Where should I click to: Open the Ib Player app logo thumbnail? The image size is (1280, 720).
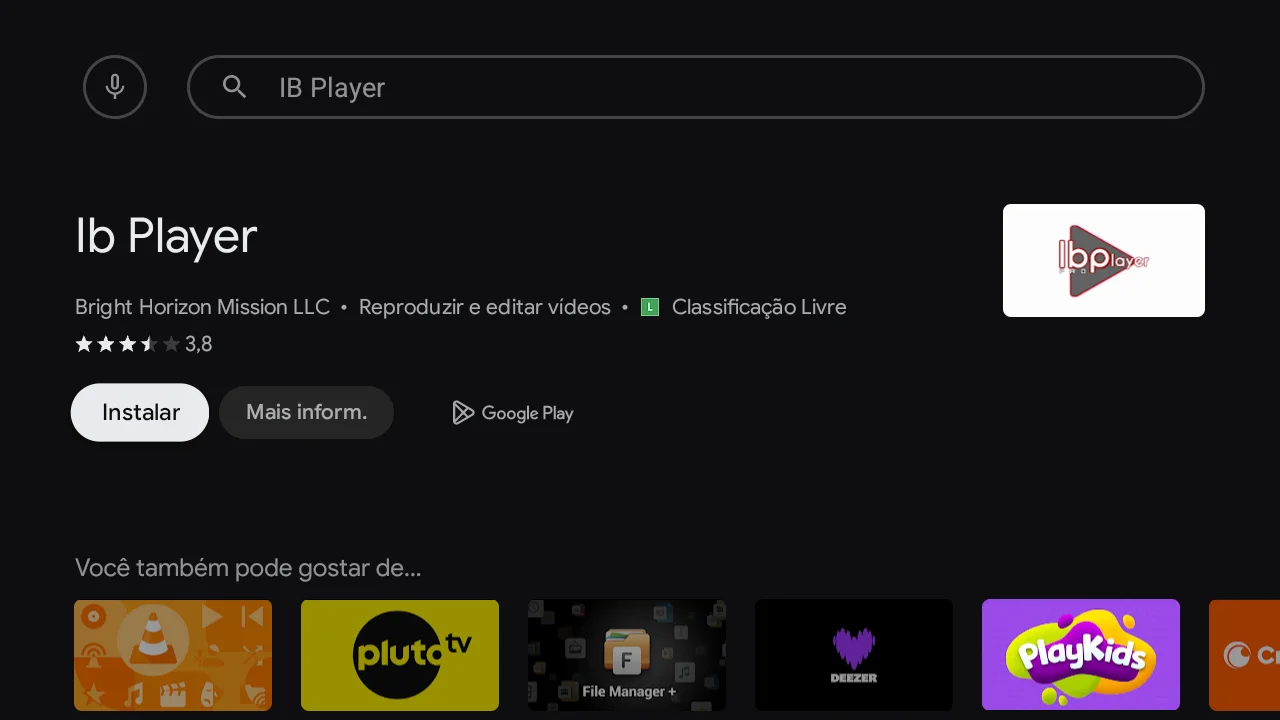[1104, 260]
